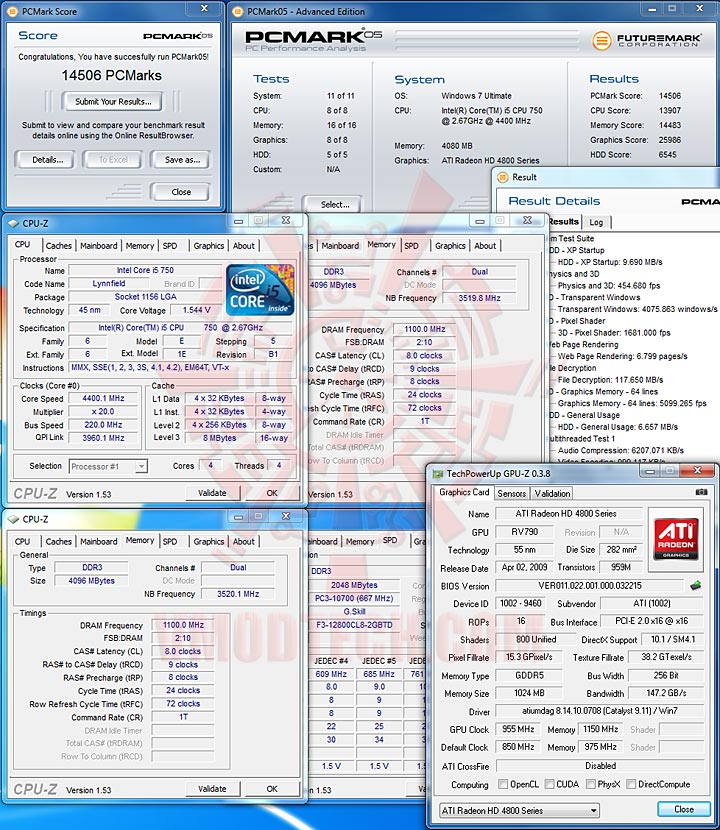Image resolution: width=720 pixels, height=830 pixels.
Task: Toggle the CUDA checkbox in GPU-Z
Action: pyautogui.click(x=550, y=784)
